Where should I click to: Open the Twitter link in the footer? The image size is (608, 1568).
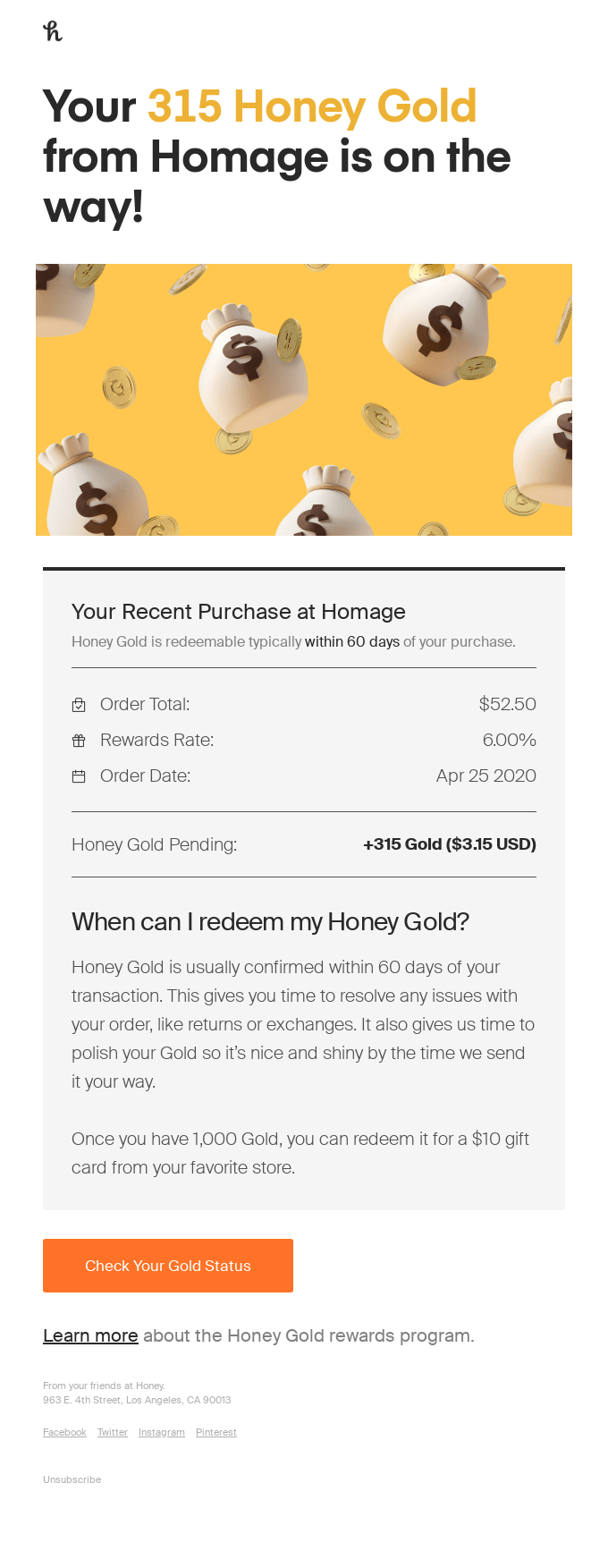pyautogui.click(x=112, y=1432)
